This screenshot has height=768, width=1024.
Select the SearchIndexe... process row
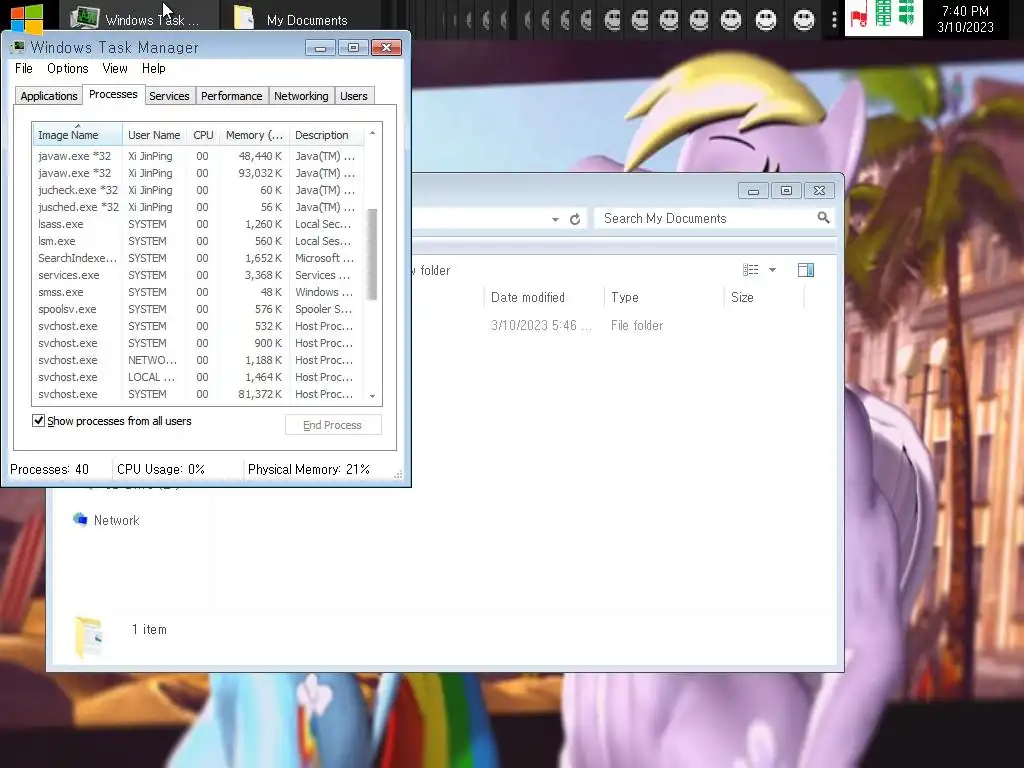pyautogui.click(x=199, y=258)
